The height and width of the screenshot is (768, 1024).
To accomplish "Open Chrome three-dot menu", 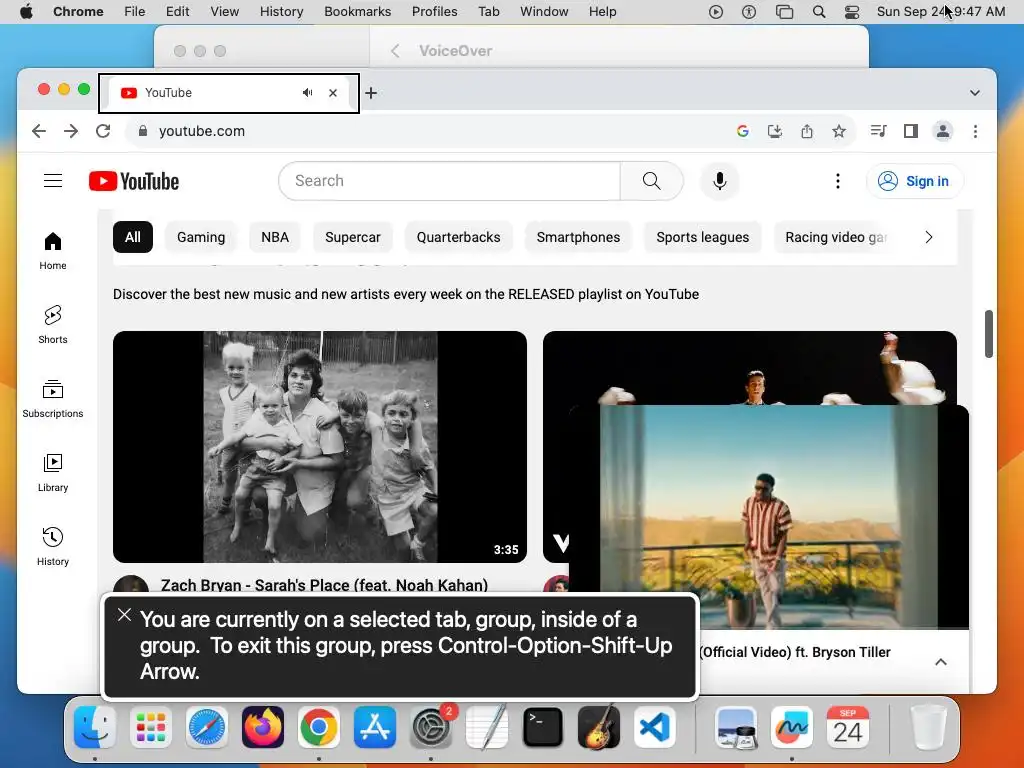I will tap(975, 131).
